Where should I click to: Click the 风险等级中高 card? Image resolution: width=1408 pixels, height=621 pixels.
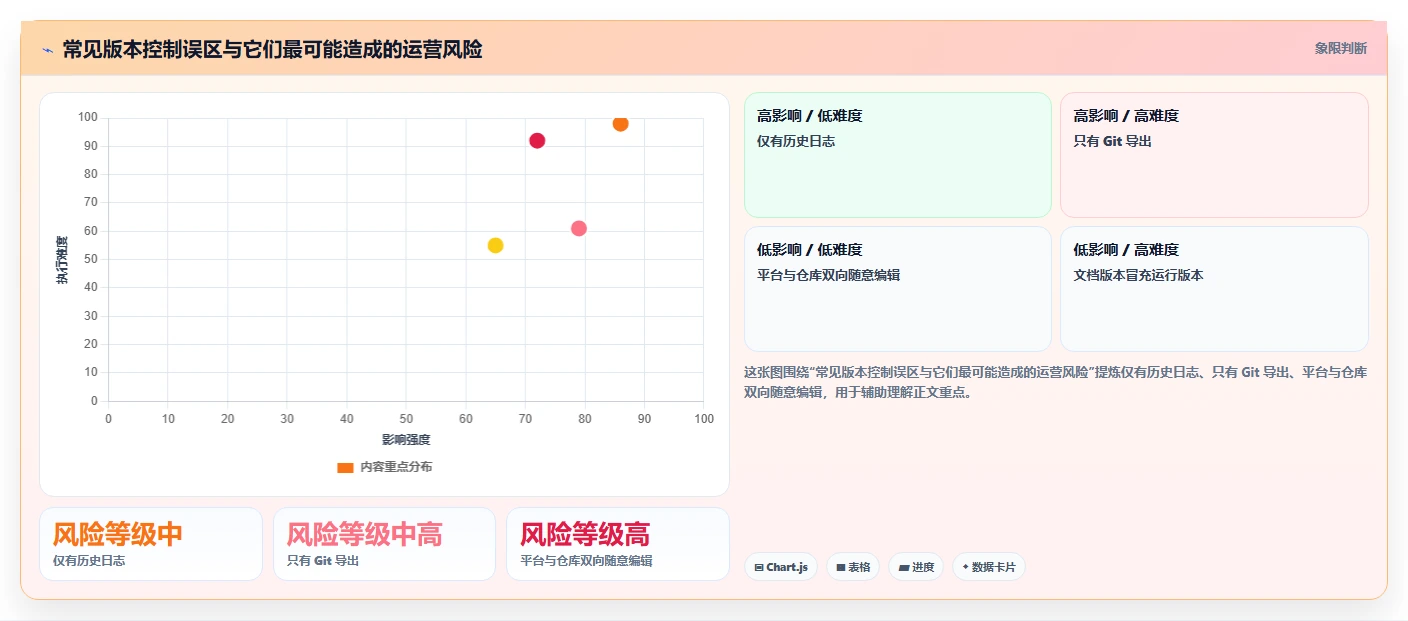point(384,544)
